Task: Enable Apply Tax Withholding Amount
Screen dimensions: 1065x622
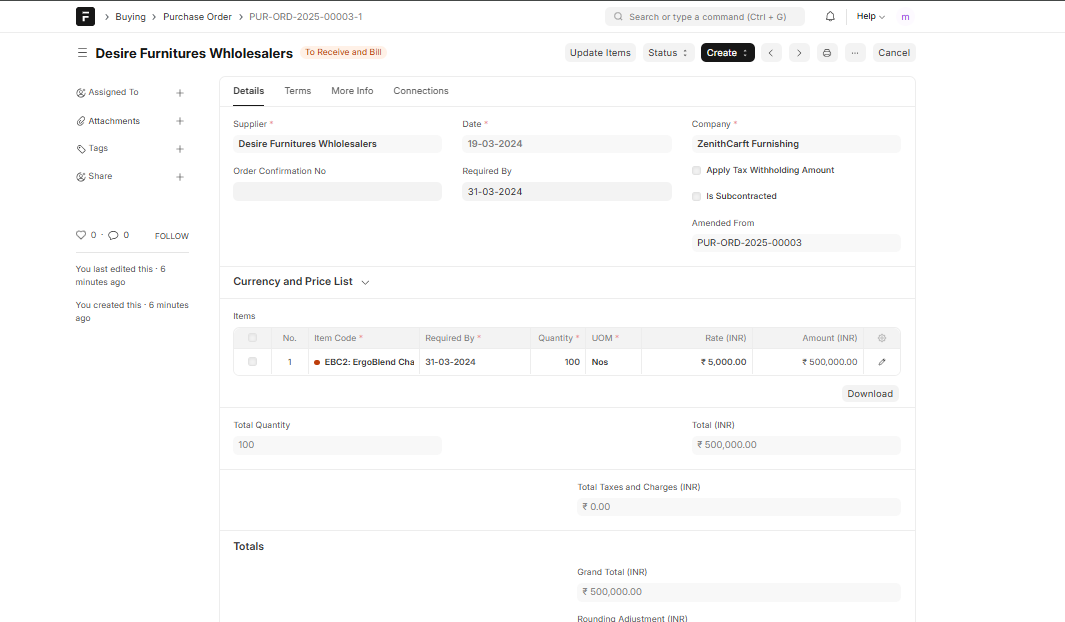Action: 696,170
